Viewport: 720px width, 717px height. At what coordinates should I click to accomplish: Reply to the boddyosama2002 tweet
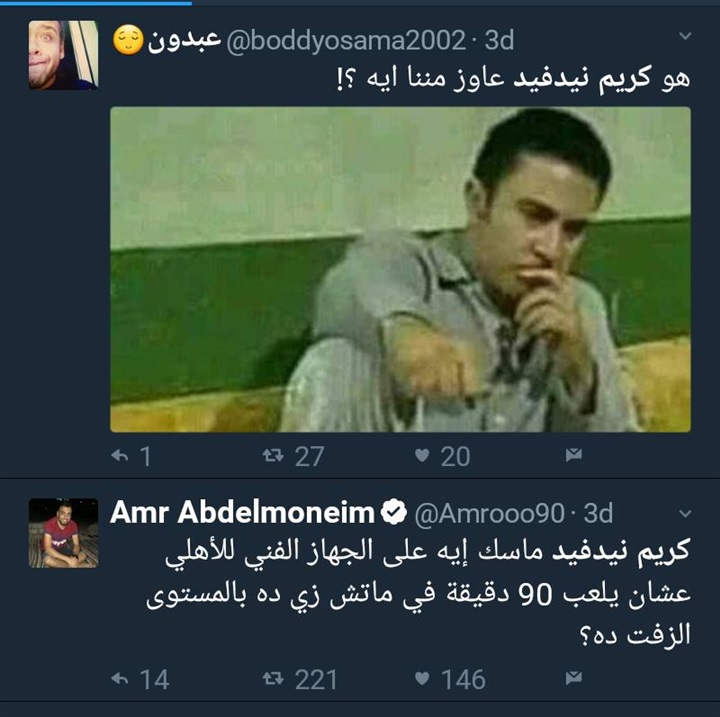(120, 456)
